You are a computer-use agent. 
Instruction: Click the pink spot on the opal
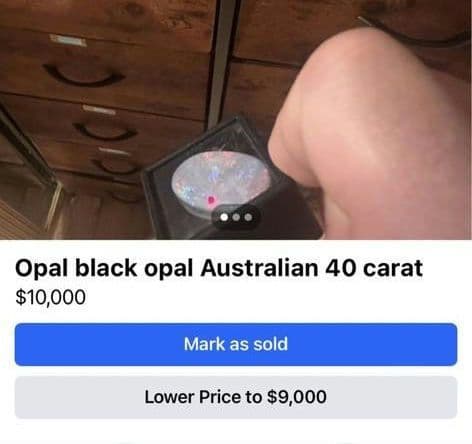pos(211,200)
